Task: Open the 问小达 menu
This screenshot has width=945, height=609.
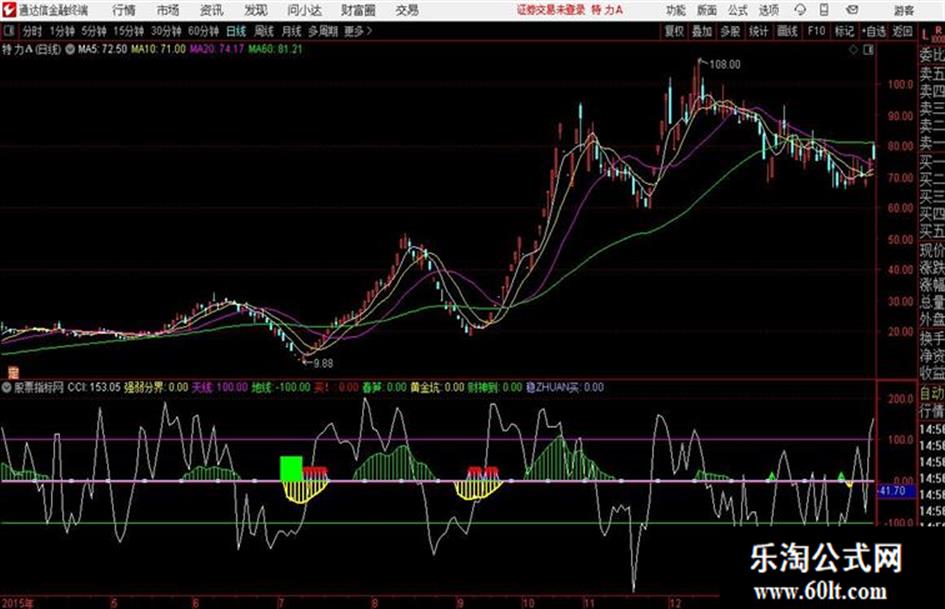Action: [304, 10]
